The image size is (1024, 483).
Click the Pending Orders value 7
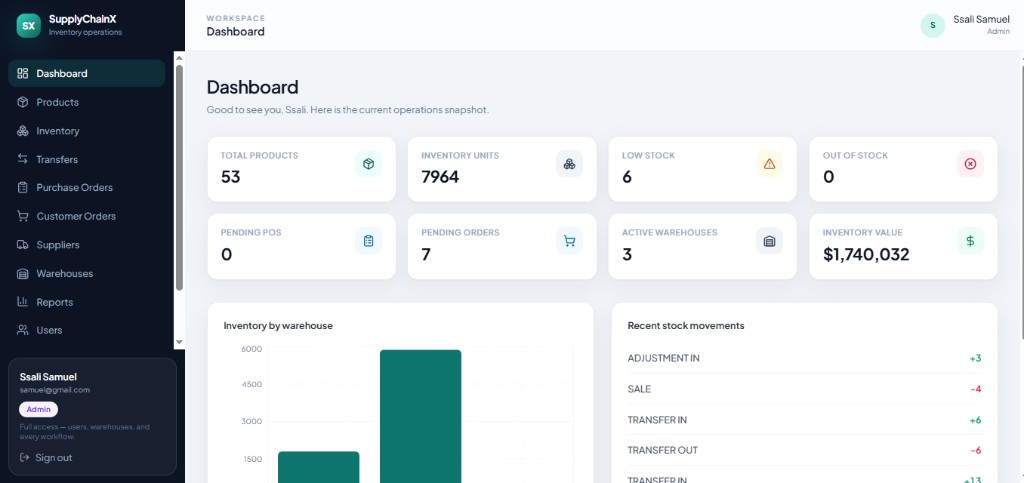pos(426,254)
